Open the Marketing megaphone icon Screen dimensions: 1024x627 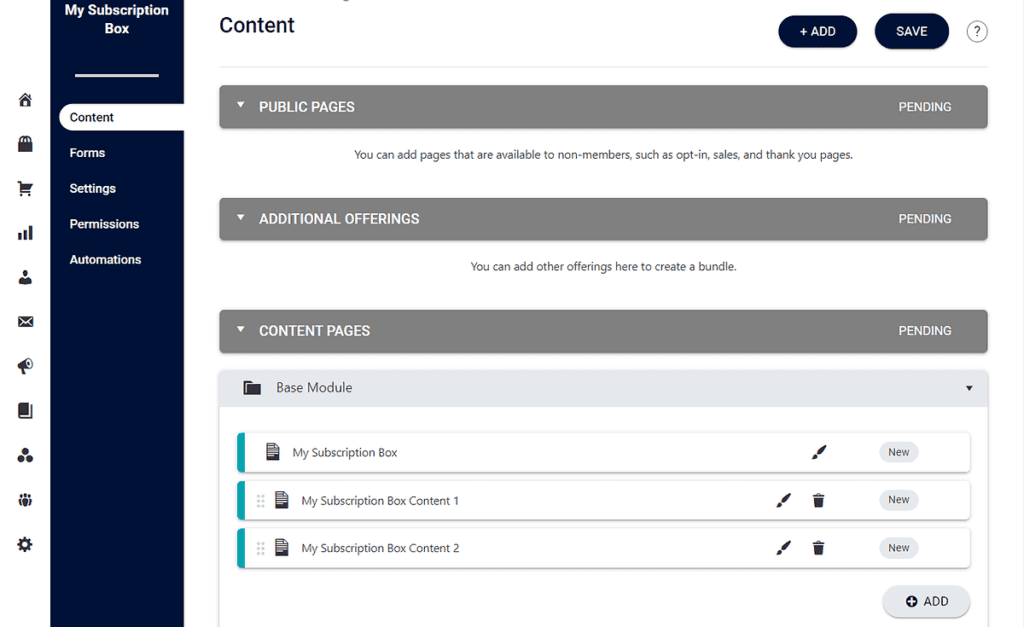(25, 366)
